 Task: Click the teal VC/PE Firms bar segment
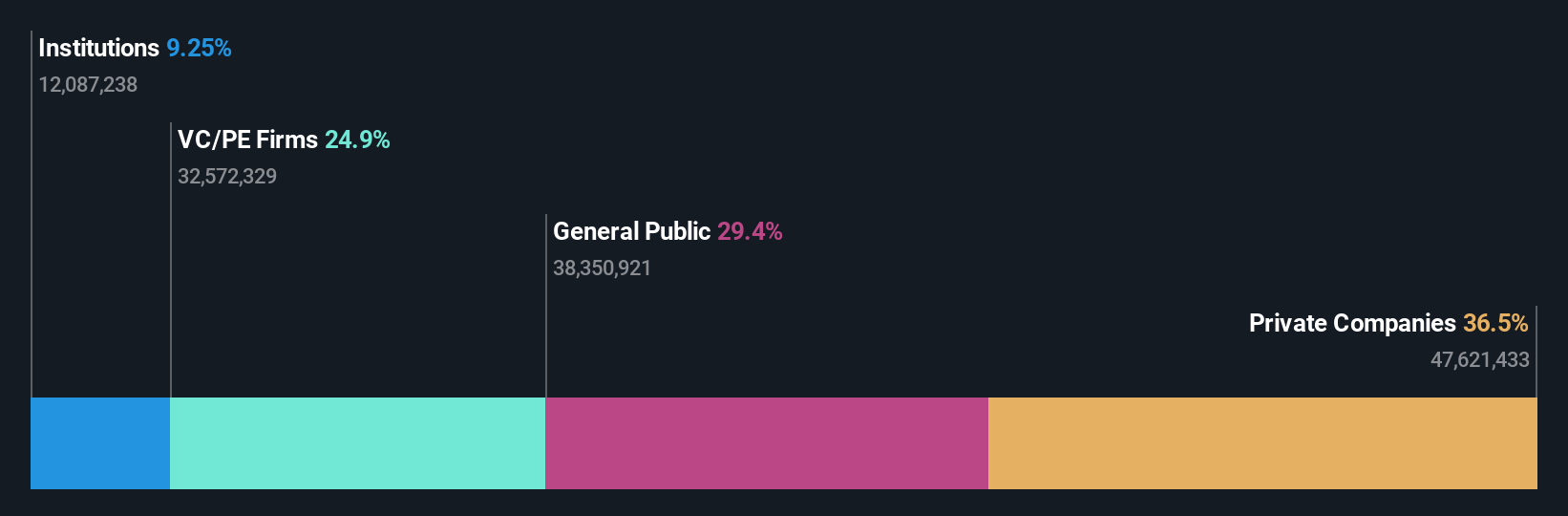click(x=357, y=443)
